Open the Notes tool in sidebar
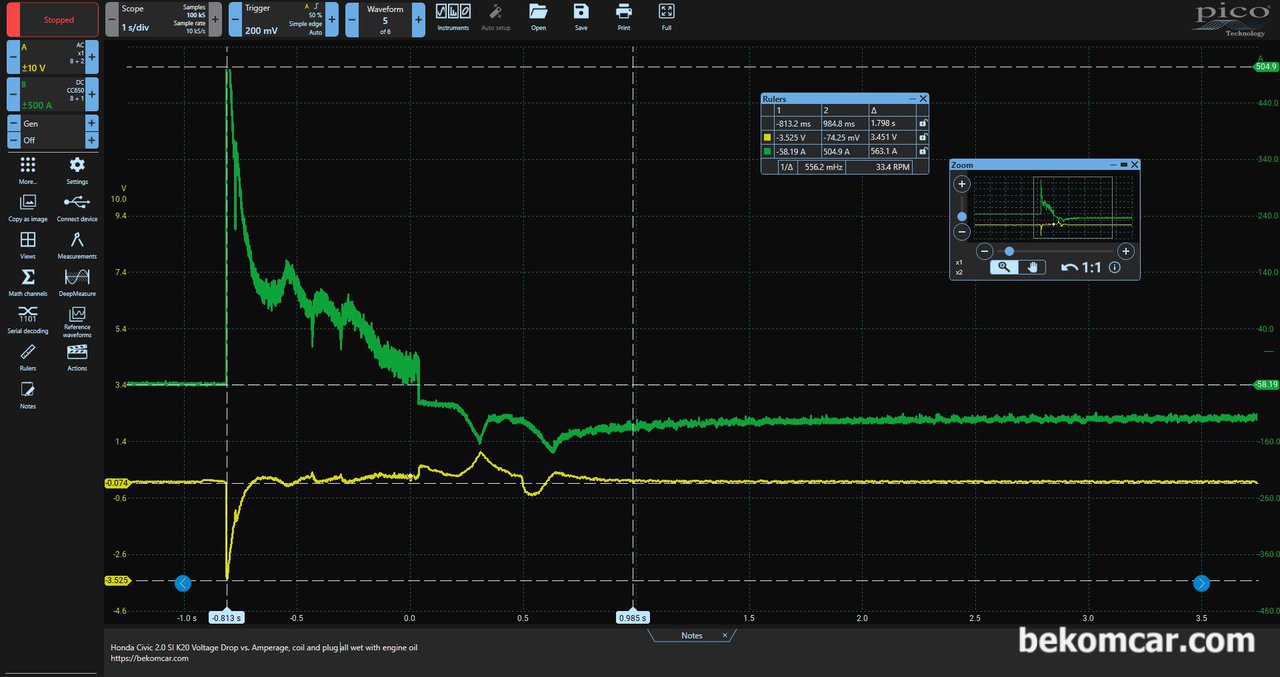The image size is (1280, 677). point(28,394)
